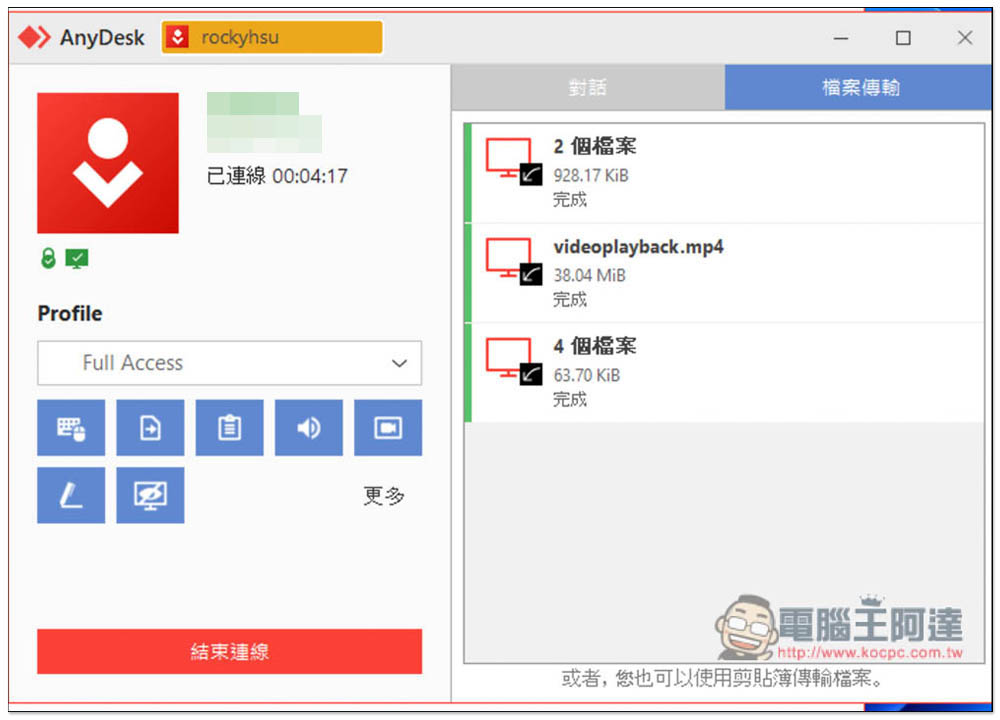Image resolution: width=1000 pixels, height=720 pixels.
Task: Toggle clipboard access permission
Action: pyautogui.click(x=229, y=427)
